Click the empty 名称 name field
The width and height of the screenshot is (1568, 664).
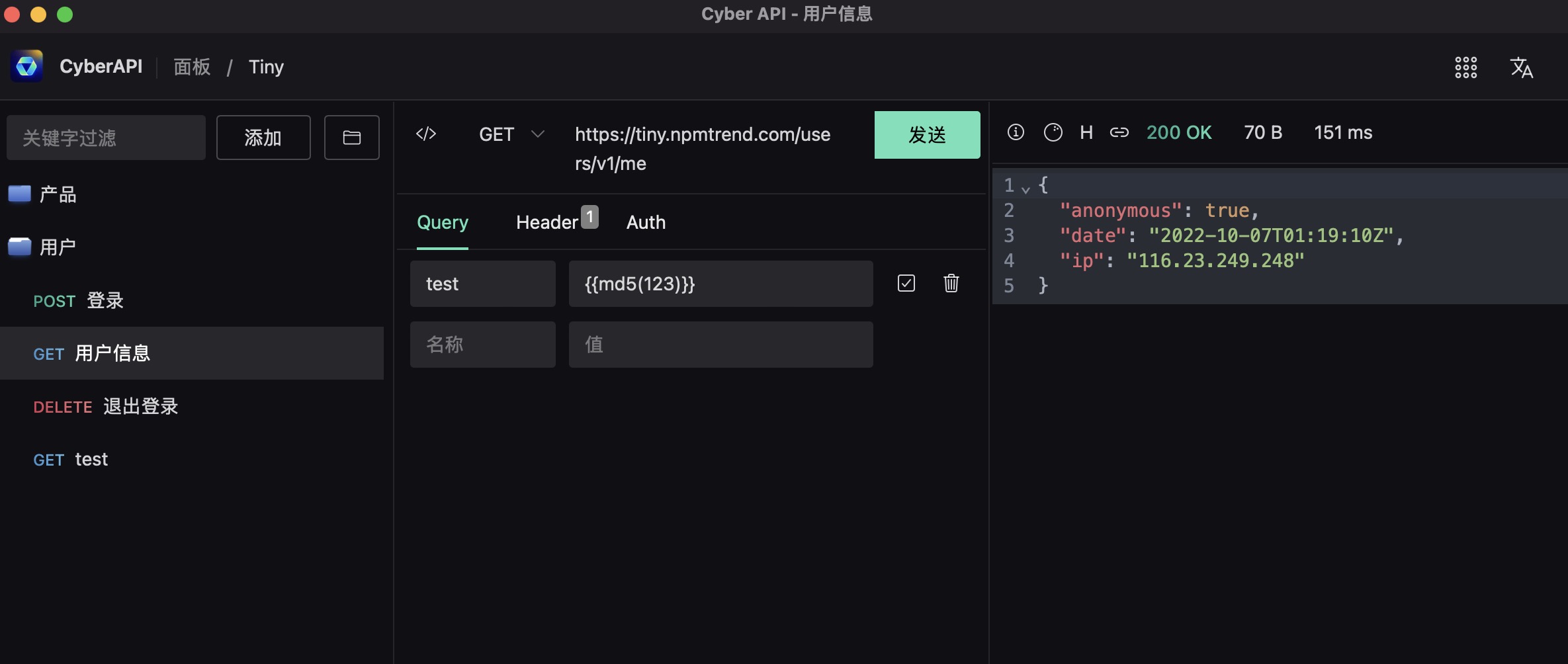tap(483, 345)
